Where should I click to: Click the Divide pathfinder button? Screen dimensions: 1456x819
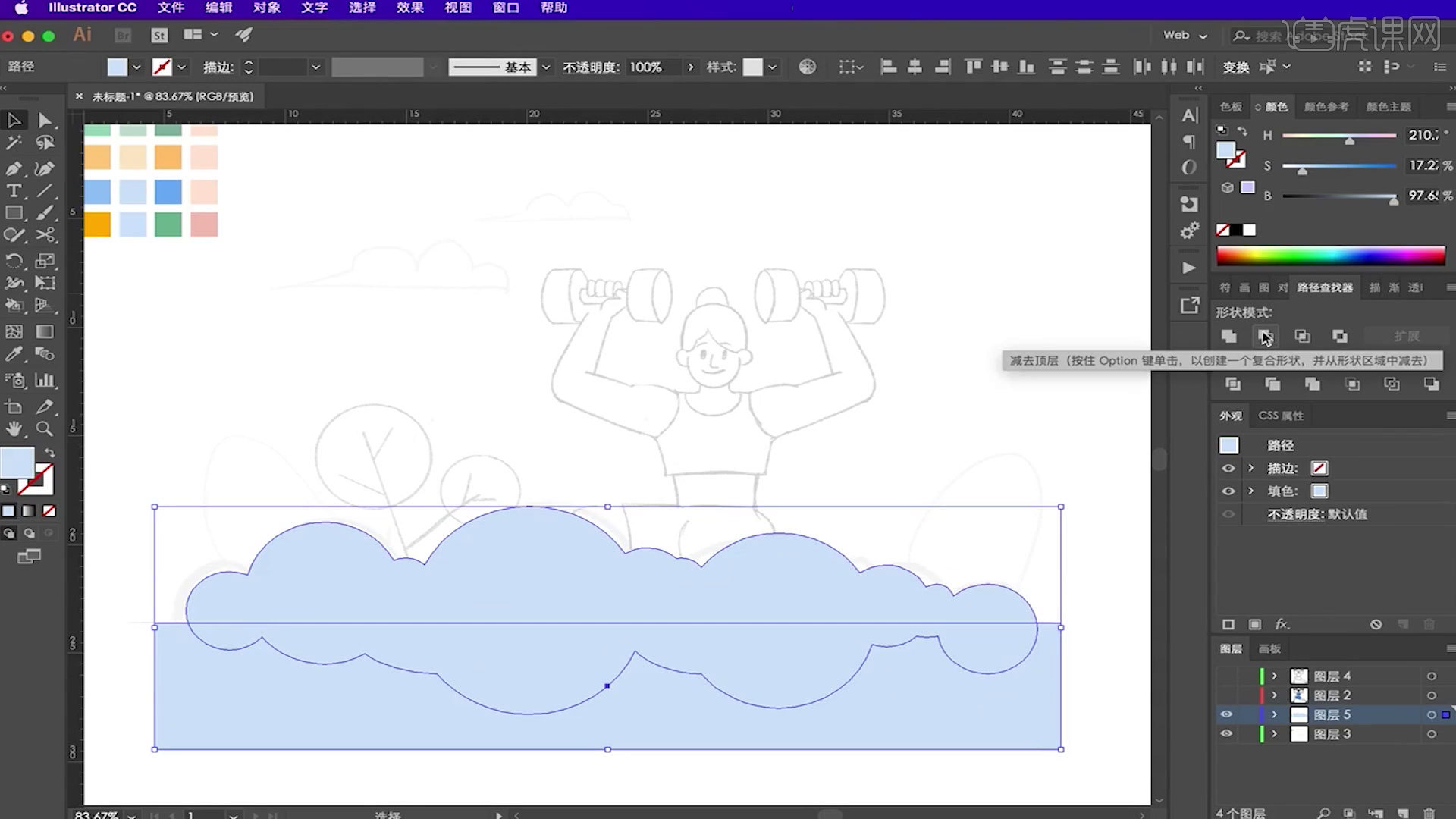pyautogui.click(x=1233, y=384)
